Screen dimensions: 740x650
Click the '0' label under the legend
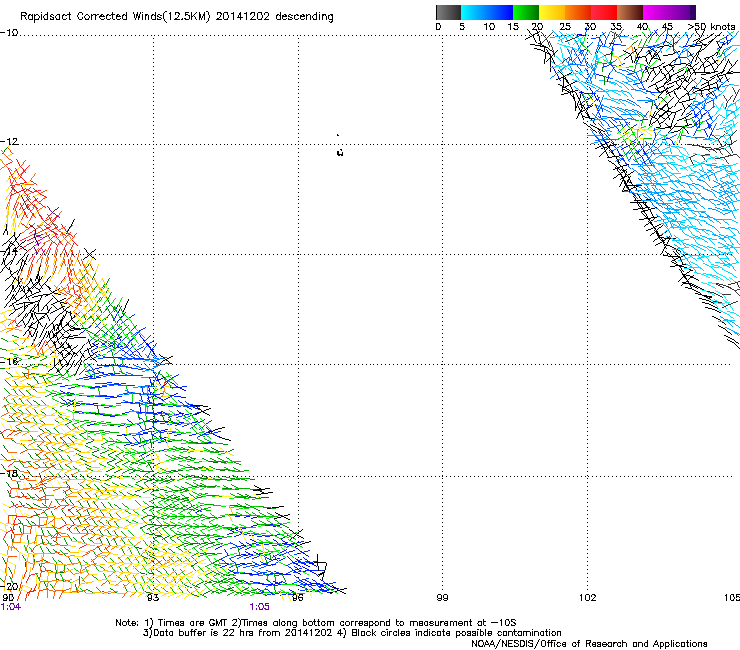tap(438, 27)
